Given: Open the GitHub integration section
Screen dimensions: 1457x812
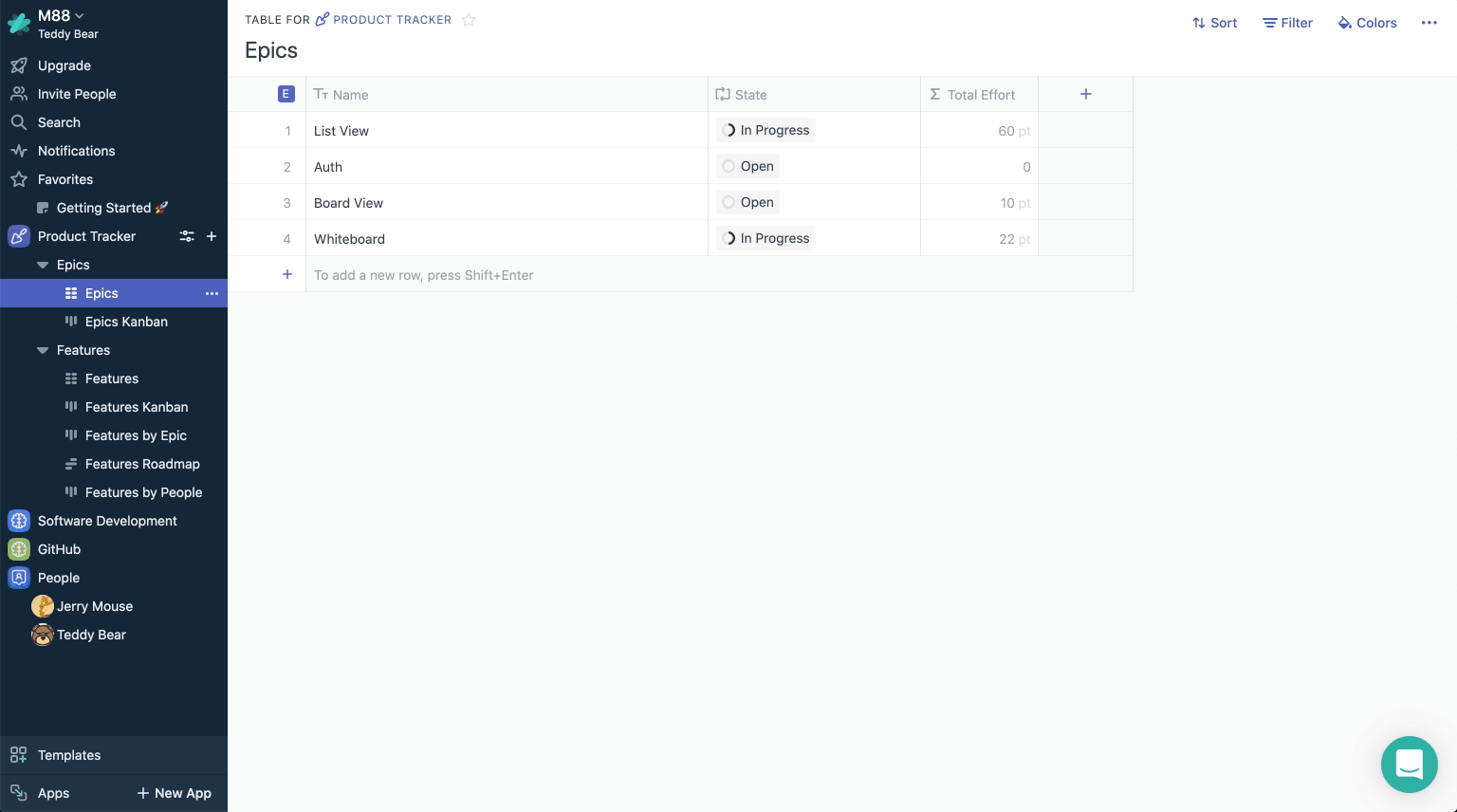Looking at the screenshot, I should (59, 549).
